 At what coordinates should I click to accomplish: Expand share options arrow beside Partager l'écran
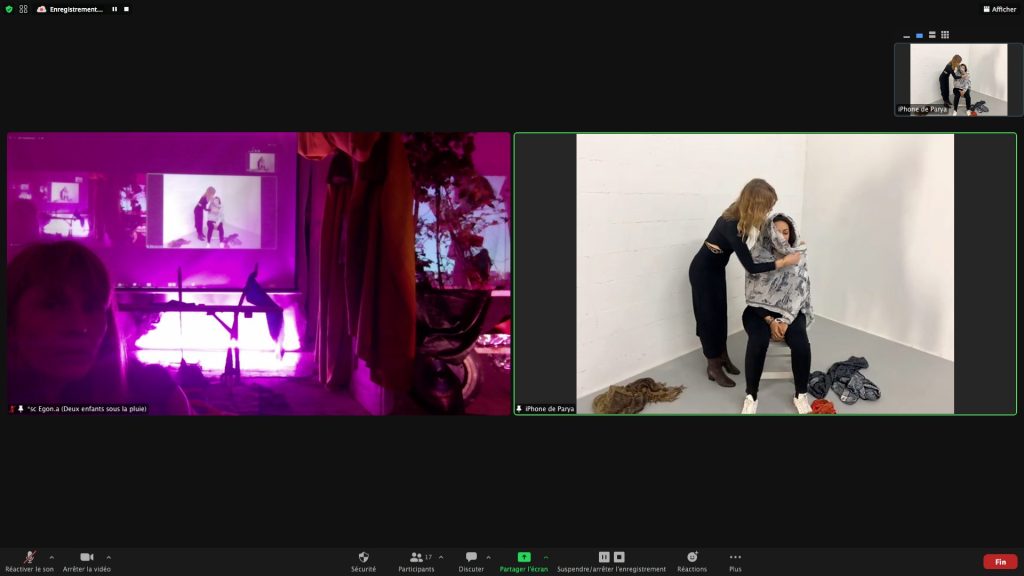tap(546, 557)
